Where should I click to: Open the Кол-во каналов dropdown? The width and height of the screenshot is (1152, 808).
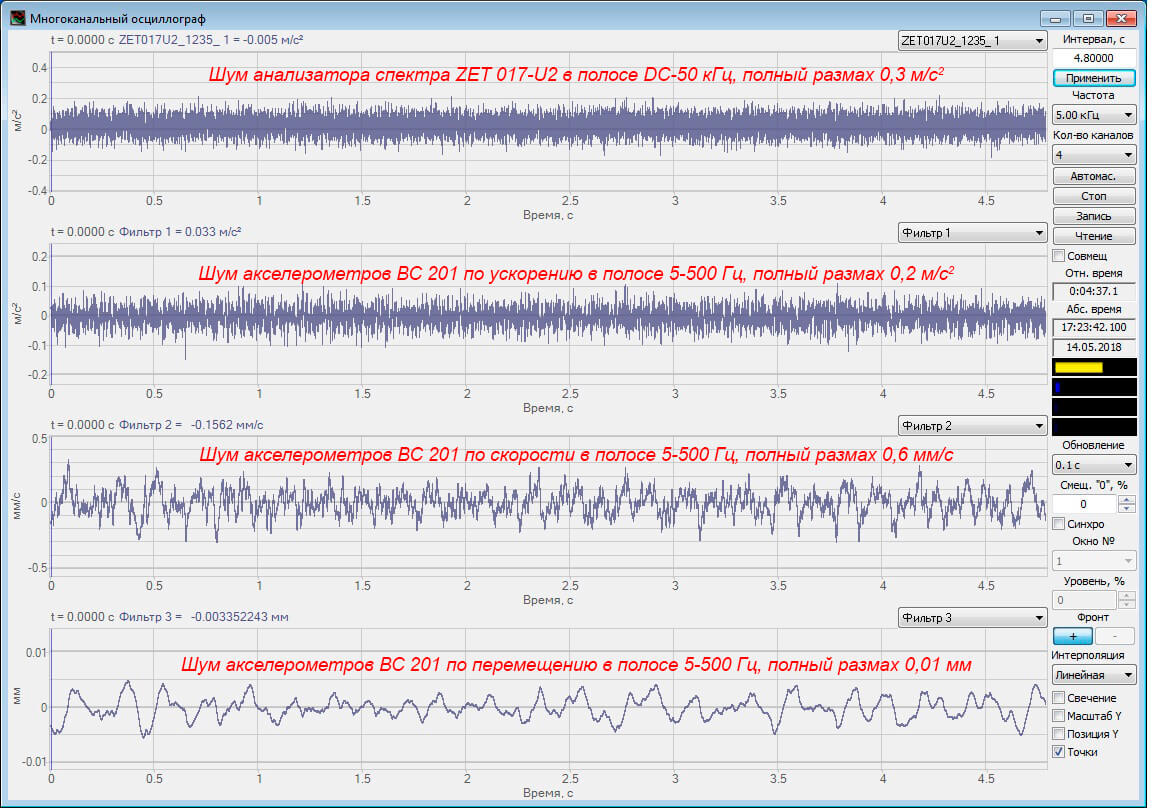click(x=1094, y=155)
